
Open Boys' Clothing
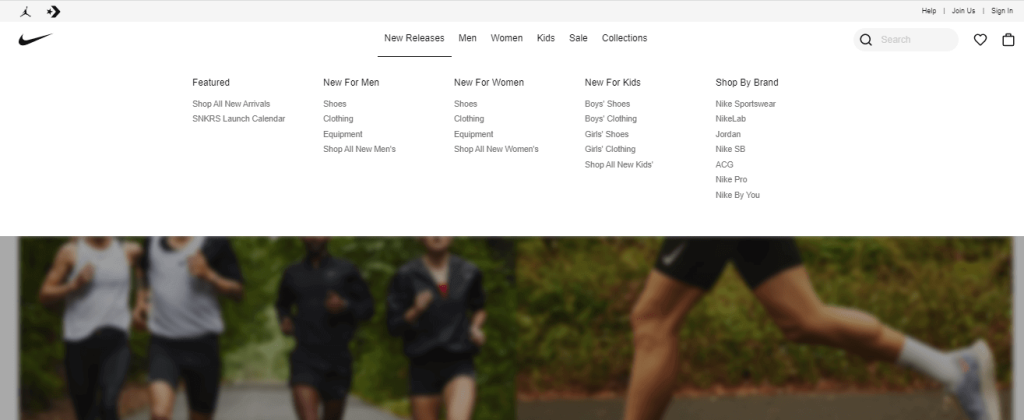(x=611, y=119)
